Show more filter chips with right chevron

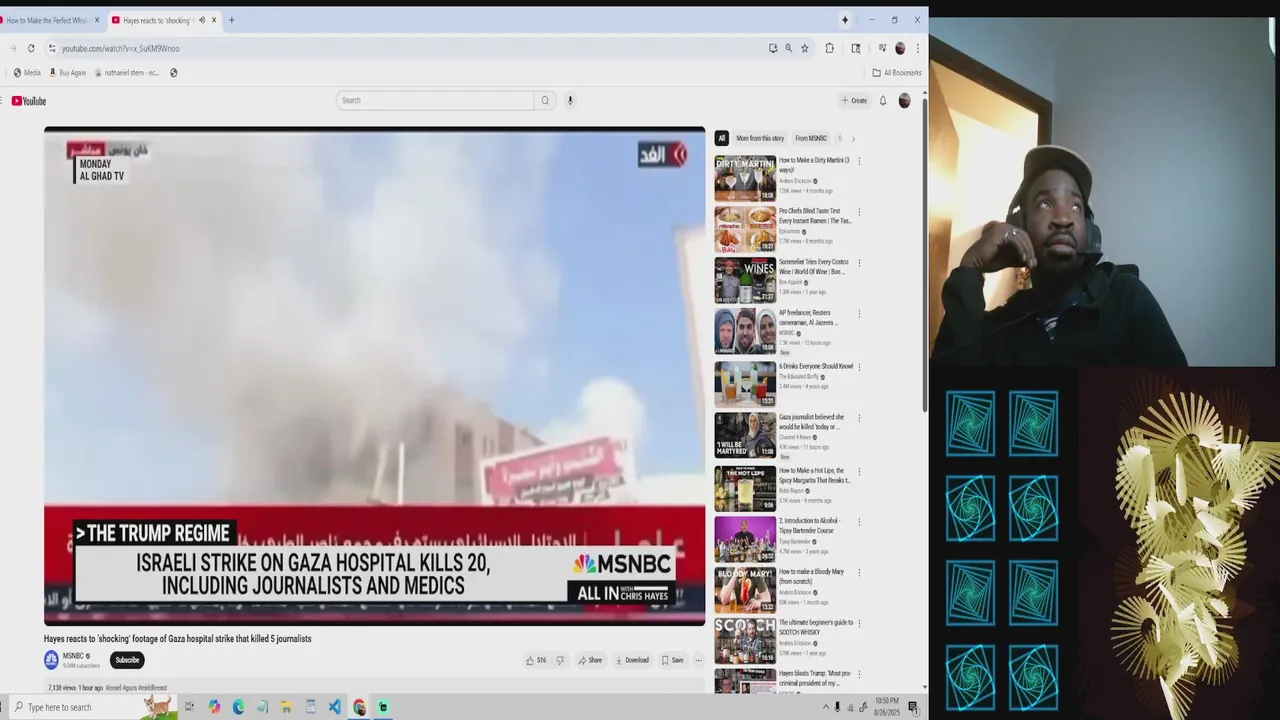[853, 138]
